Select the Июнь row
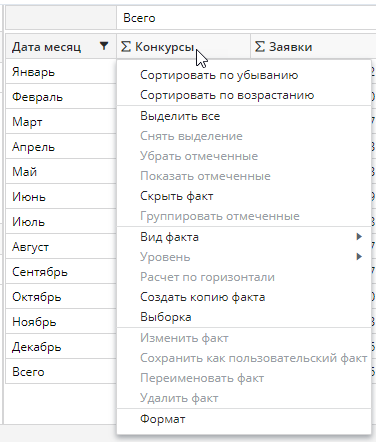The width and height of the screenshot is (376, 442). click(x=61, y=197)
